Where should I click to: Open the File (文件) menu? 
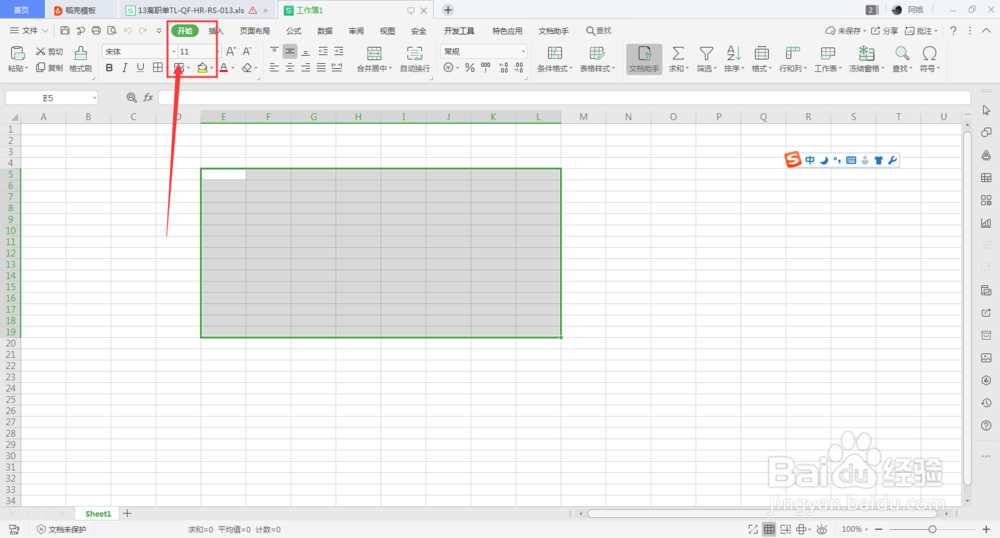pyautogui.click(x=29, y=31)
